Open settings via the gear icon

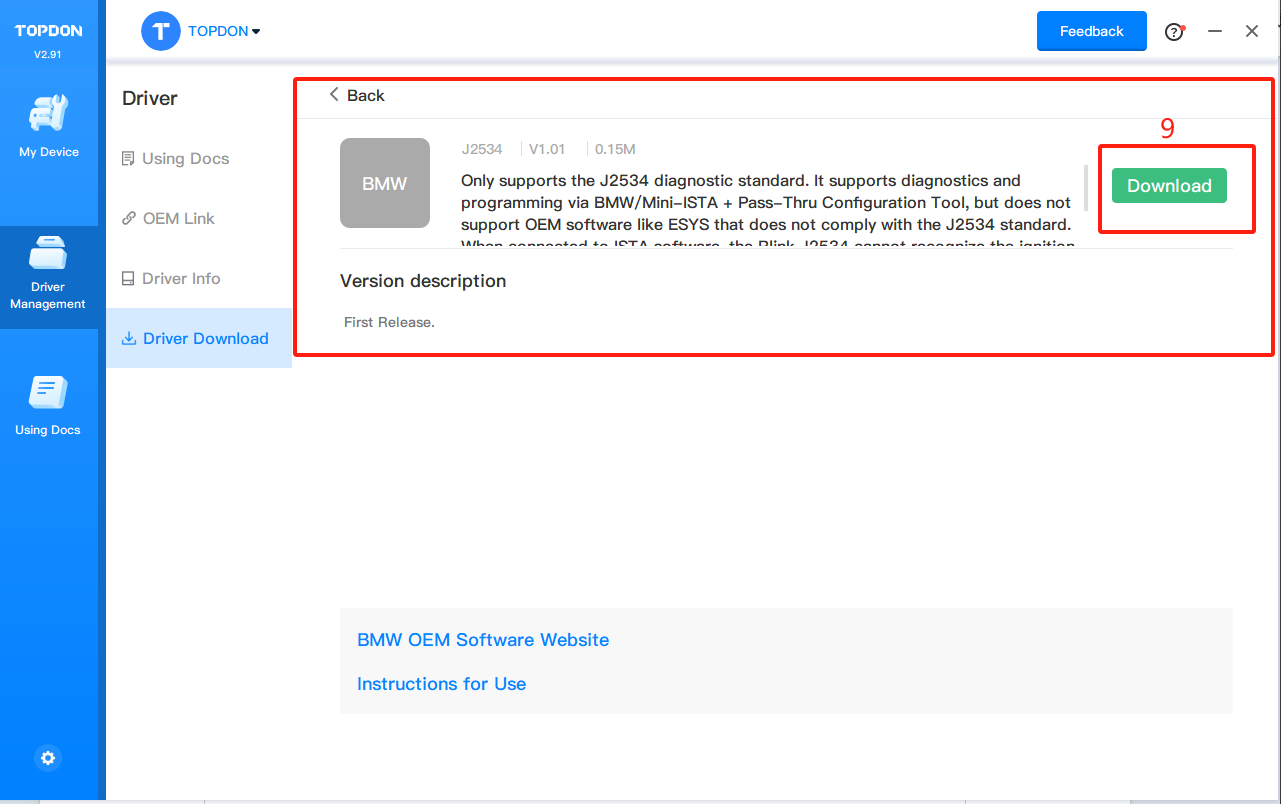click(48, 758)
